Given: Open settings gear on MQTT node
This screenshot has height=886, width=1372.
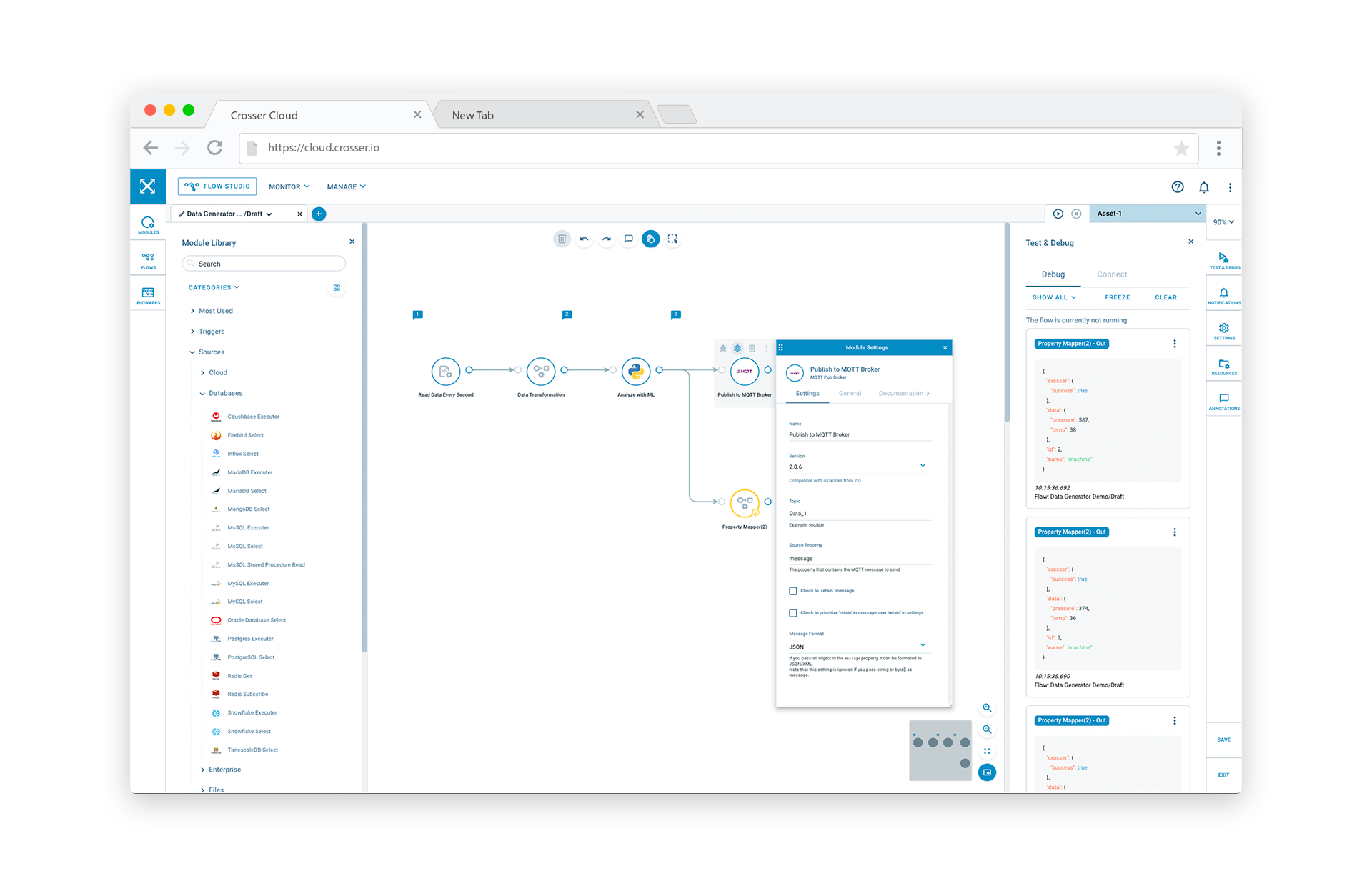Looking at the screenshot, I should pos(737,348).
